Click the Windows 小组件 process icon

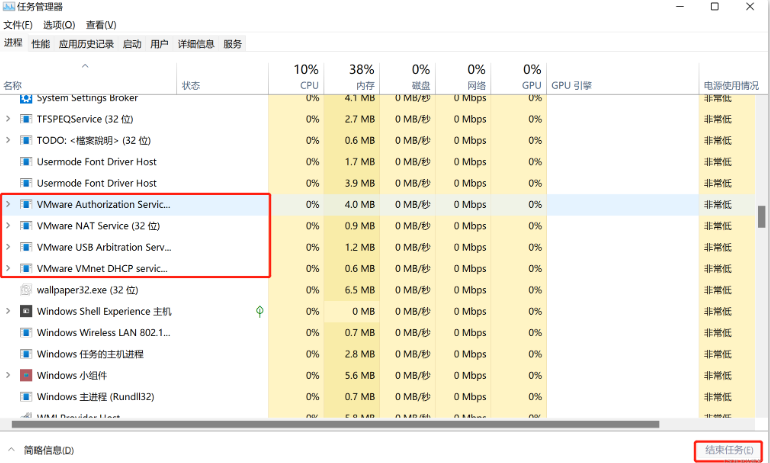tap(26, 375)
